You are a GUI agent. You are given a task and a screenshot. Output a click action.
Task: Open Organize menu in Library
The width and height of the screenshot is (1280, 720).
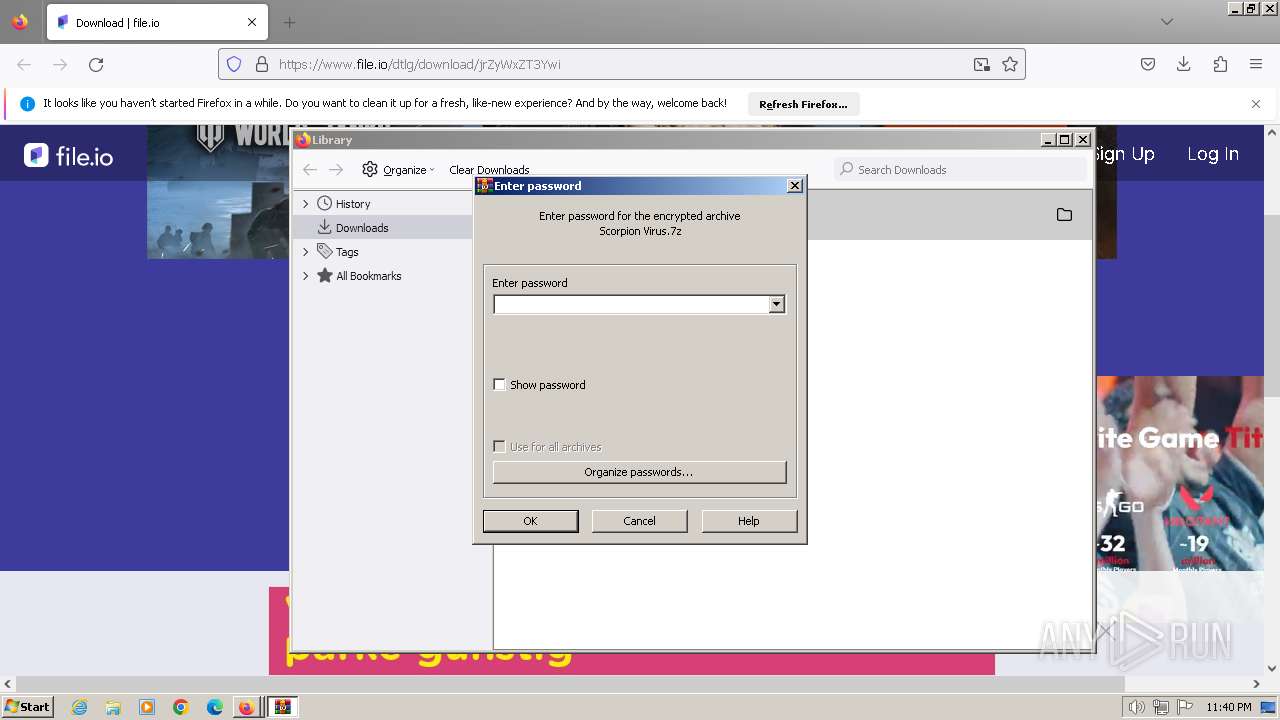click(x=398, y=170)
